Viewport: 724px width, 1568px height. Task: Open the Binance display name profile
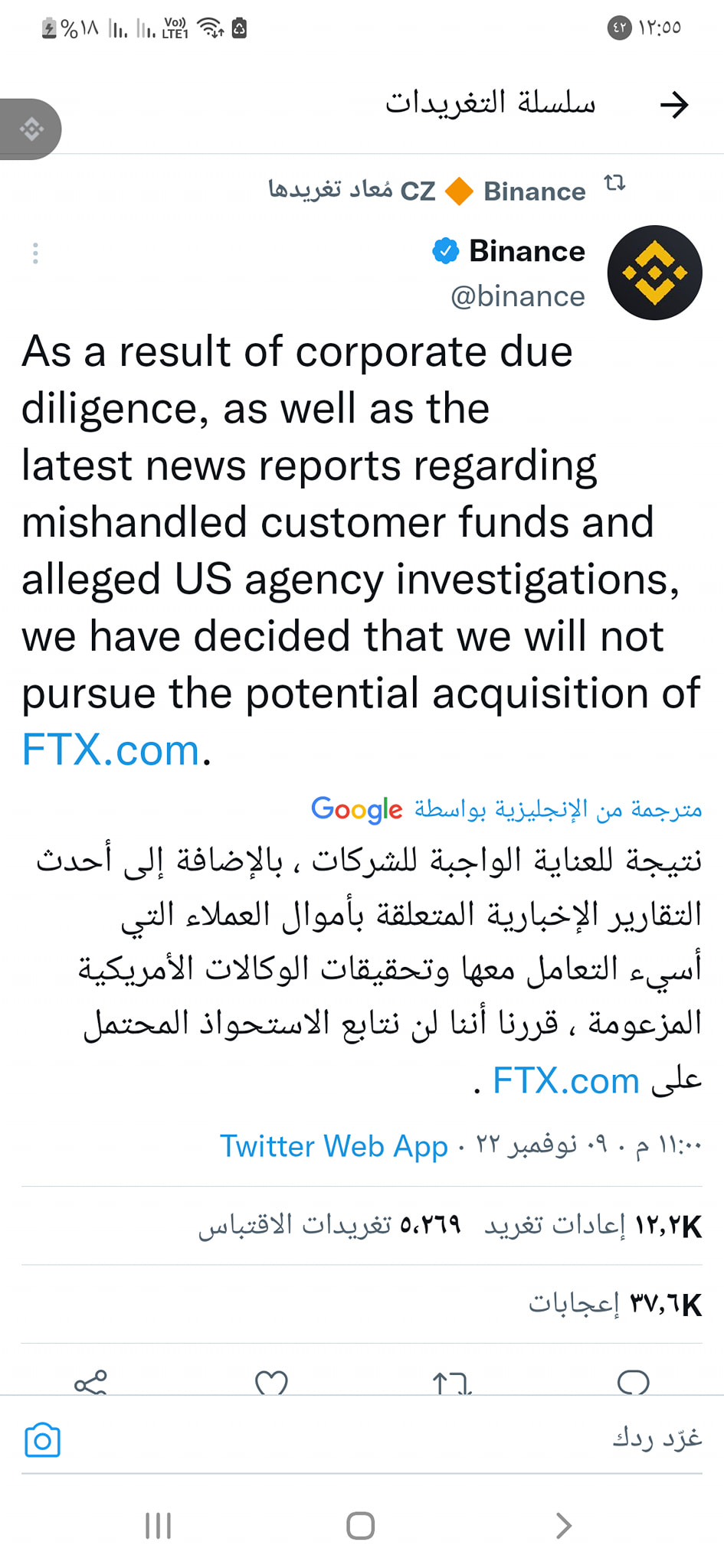click(x=526, y=251)
